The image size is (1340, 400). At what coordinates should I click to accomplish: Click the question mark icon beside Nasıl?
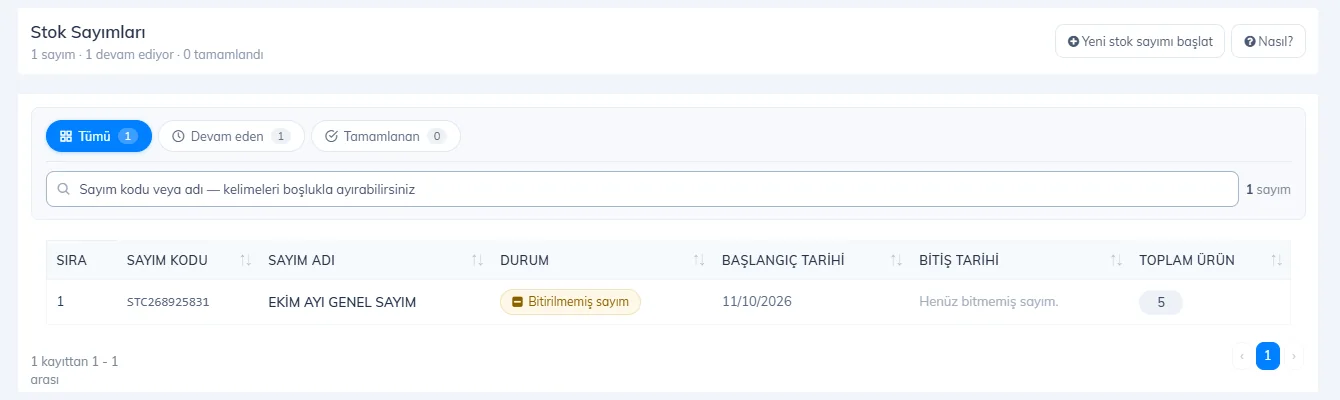tap(1249, 42)
